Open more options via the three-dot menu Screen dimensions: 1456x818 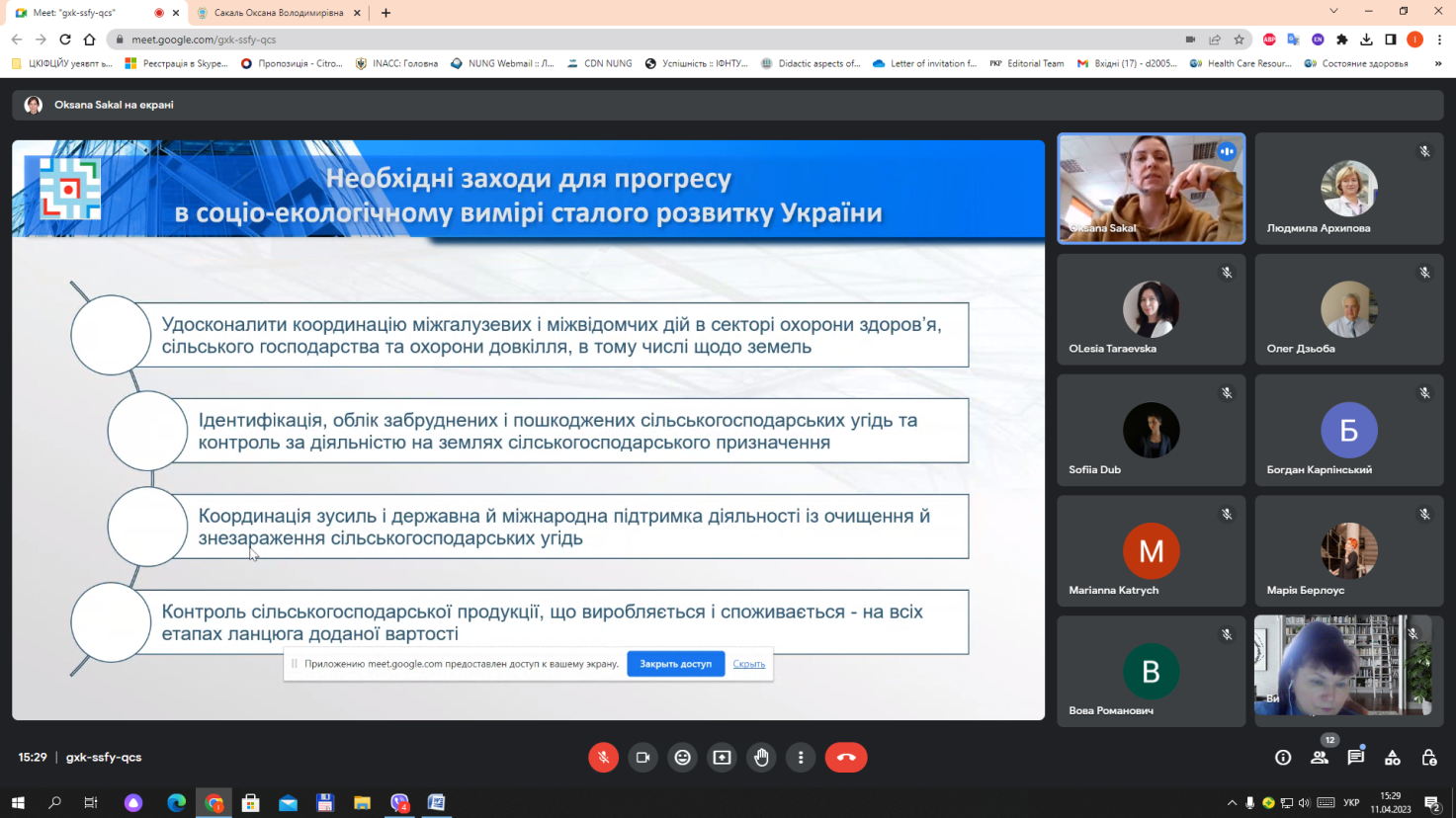[801, 757]
